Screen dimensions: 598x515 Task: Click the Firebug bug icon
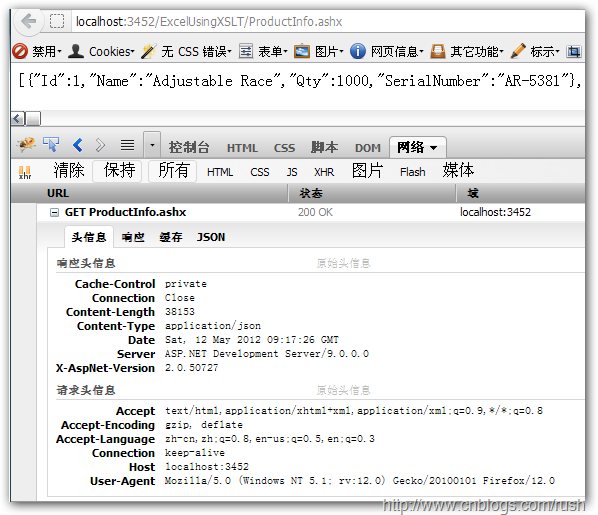(x=26, y=145)
